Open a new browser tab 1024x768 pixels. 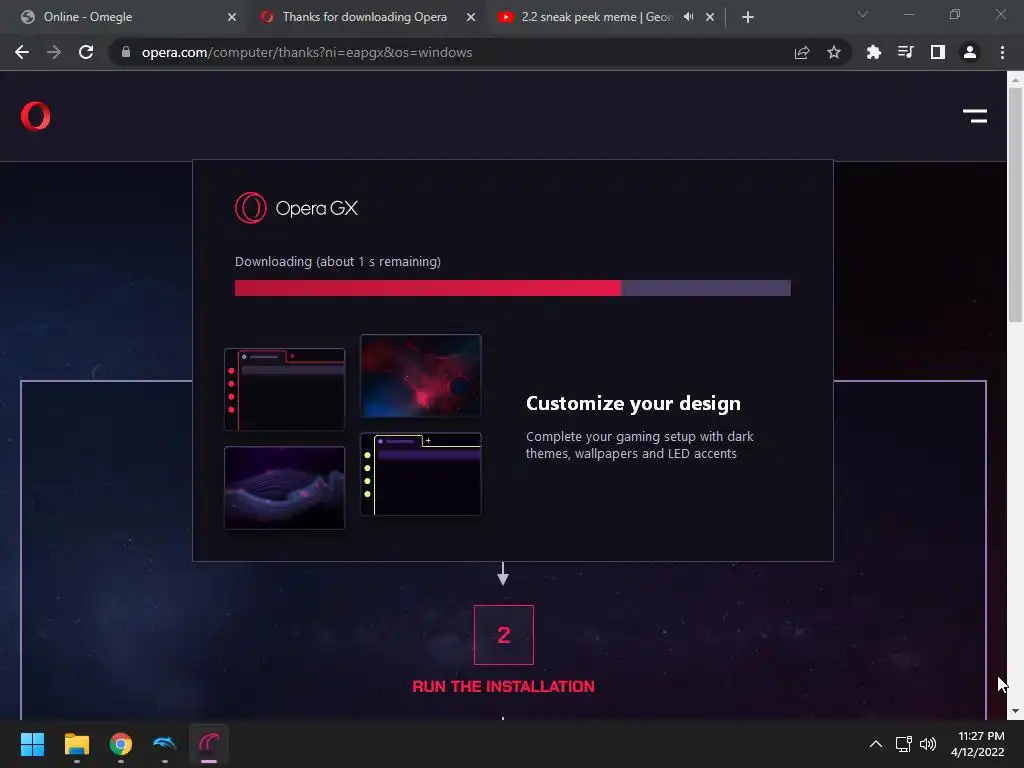[748, 17]
